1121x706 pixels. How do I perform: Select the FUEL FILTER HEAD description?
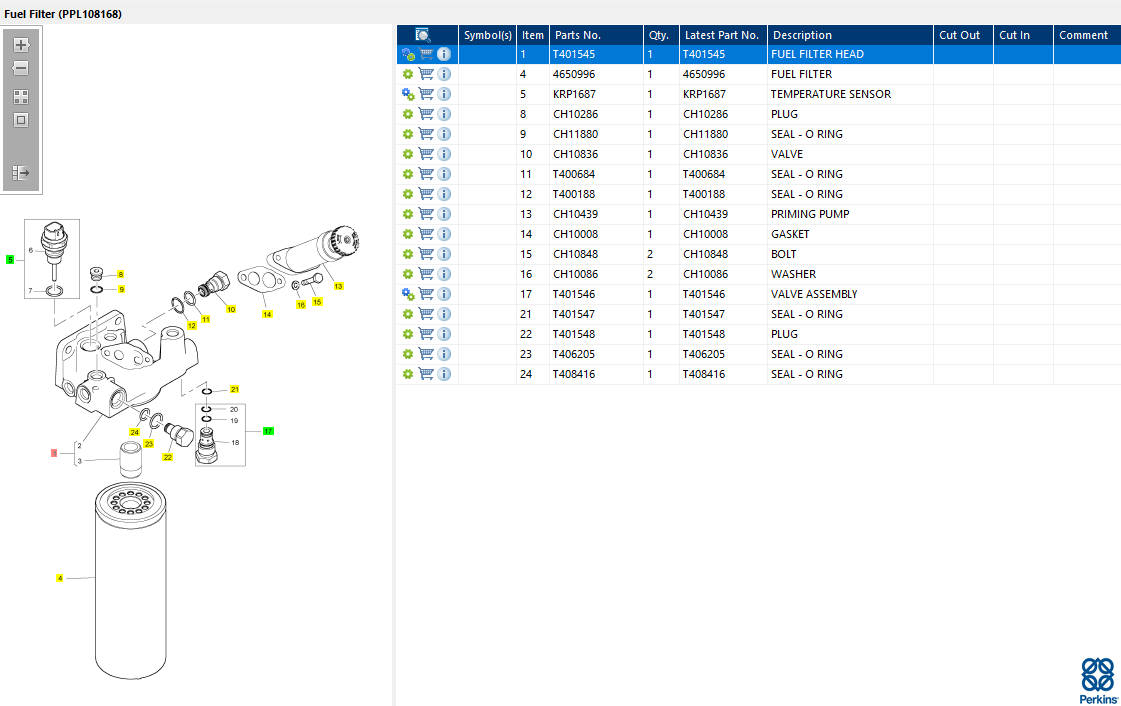click(x=817, y=54)
